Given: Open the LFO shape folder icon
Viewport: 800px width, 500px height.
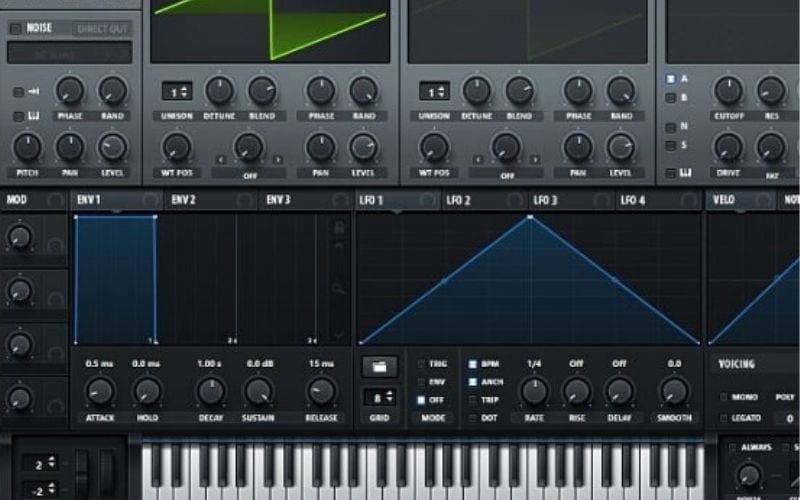Looking at the screenshot, I should coord(379,367).
